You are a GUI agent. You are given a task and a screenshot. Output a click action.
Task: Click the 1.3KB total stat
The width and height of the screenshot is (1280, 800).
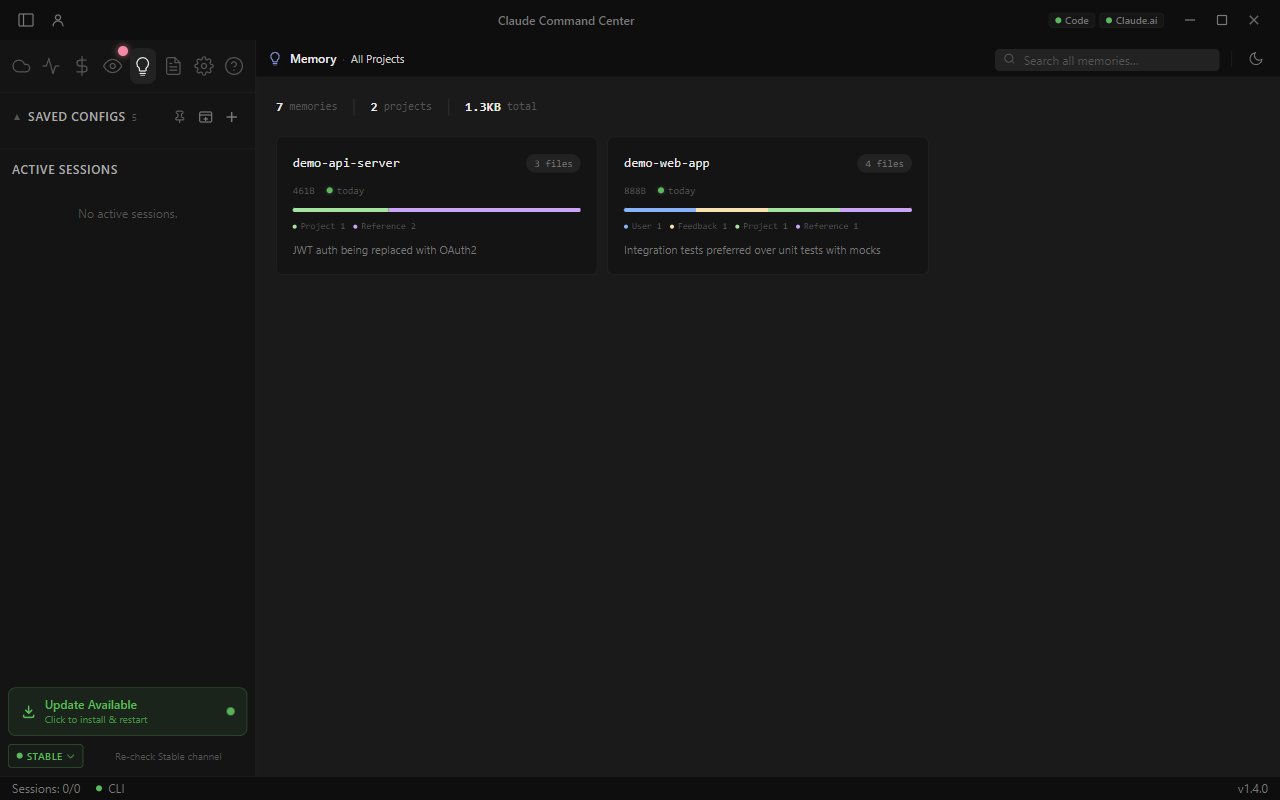pyautogui.click(x=501, y=106)
